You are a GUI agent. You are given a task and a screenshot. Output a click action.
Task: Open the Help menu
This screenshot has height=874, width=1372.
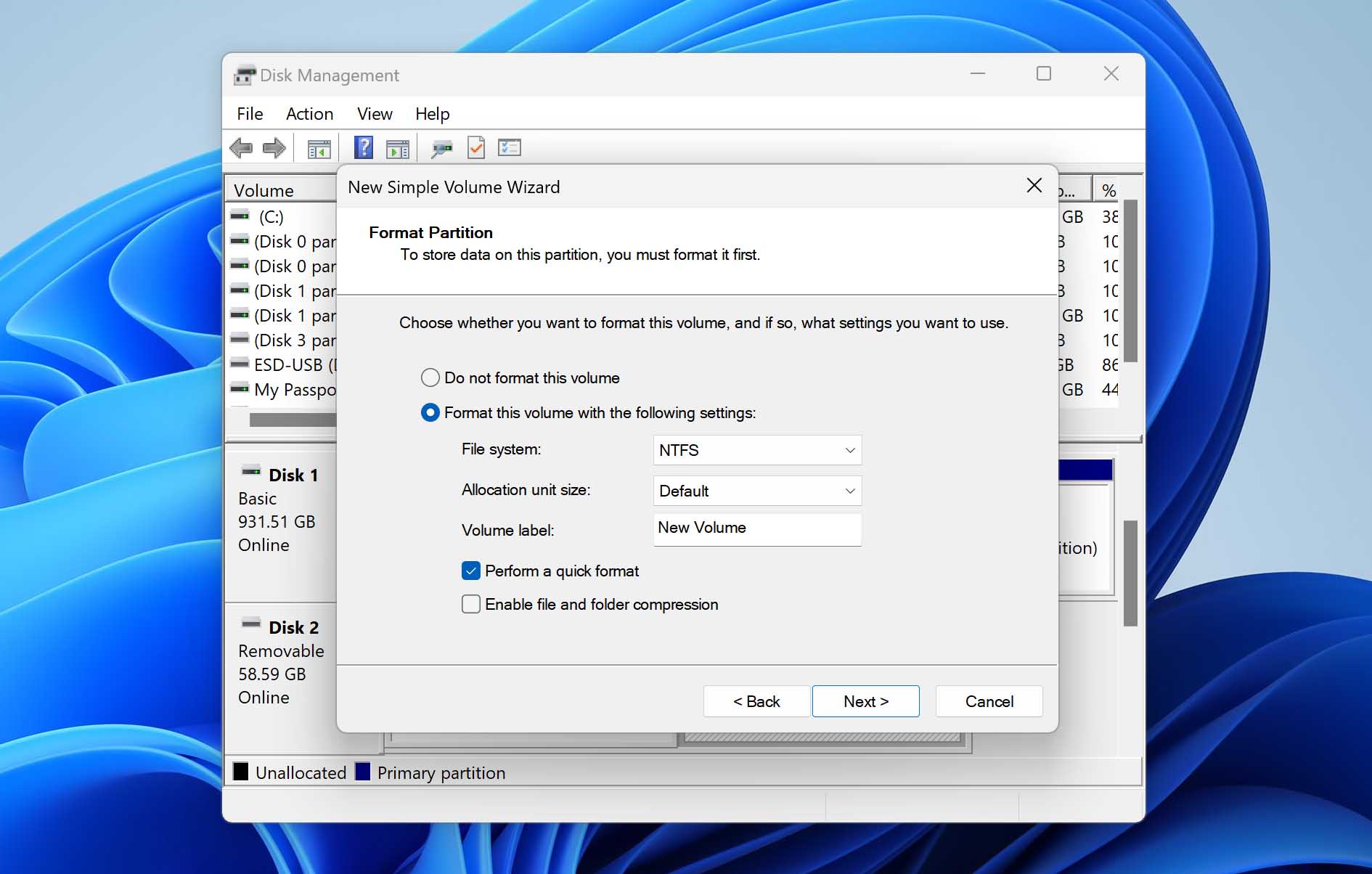433,114
